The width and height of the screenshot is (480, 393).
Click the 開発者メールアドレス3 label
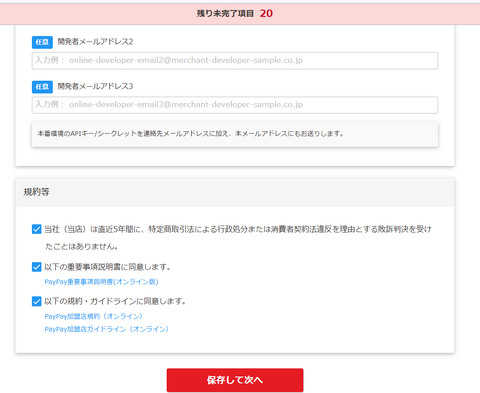click(95, 86)
